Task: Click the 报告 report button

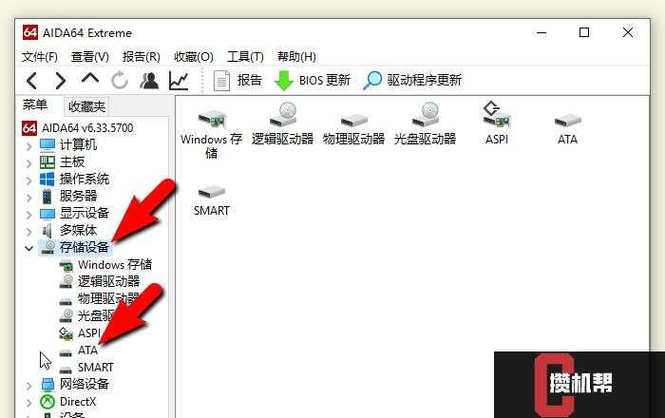Action: coord(238,80)
